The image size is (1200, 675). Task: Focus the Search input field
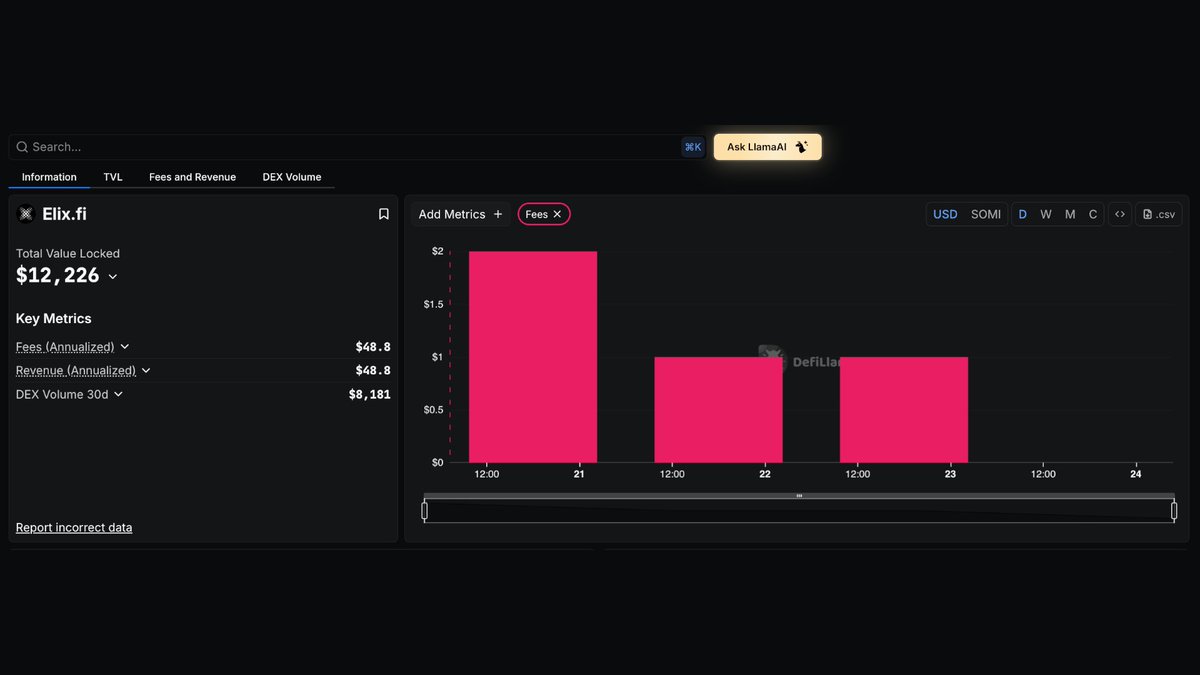coord(355,147)
